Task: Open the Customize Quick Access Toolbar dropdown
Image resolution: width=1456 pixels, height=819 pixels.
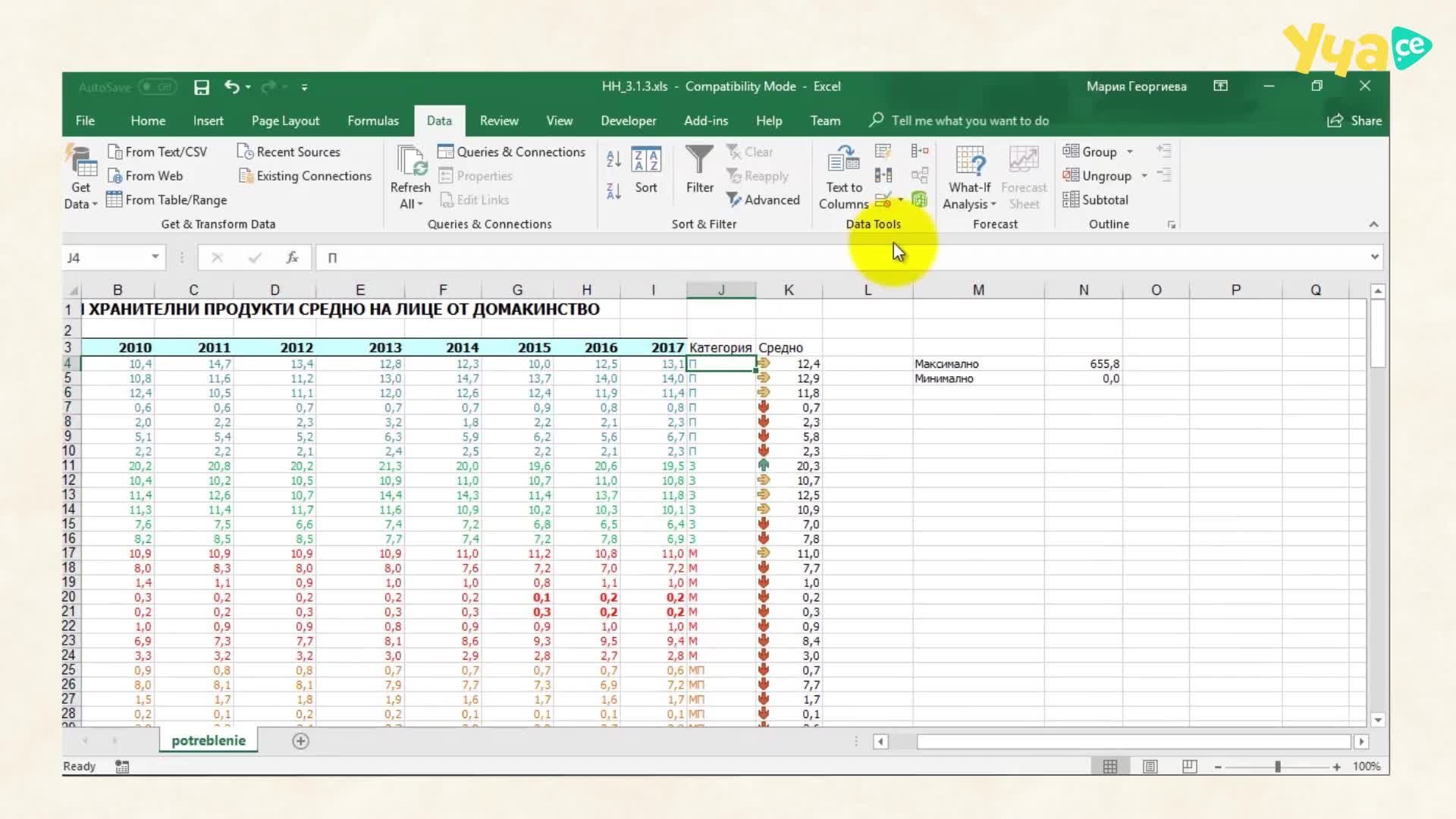Action: (x=305, y=87)
